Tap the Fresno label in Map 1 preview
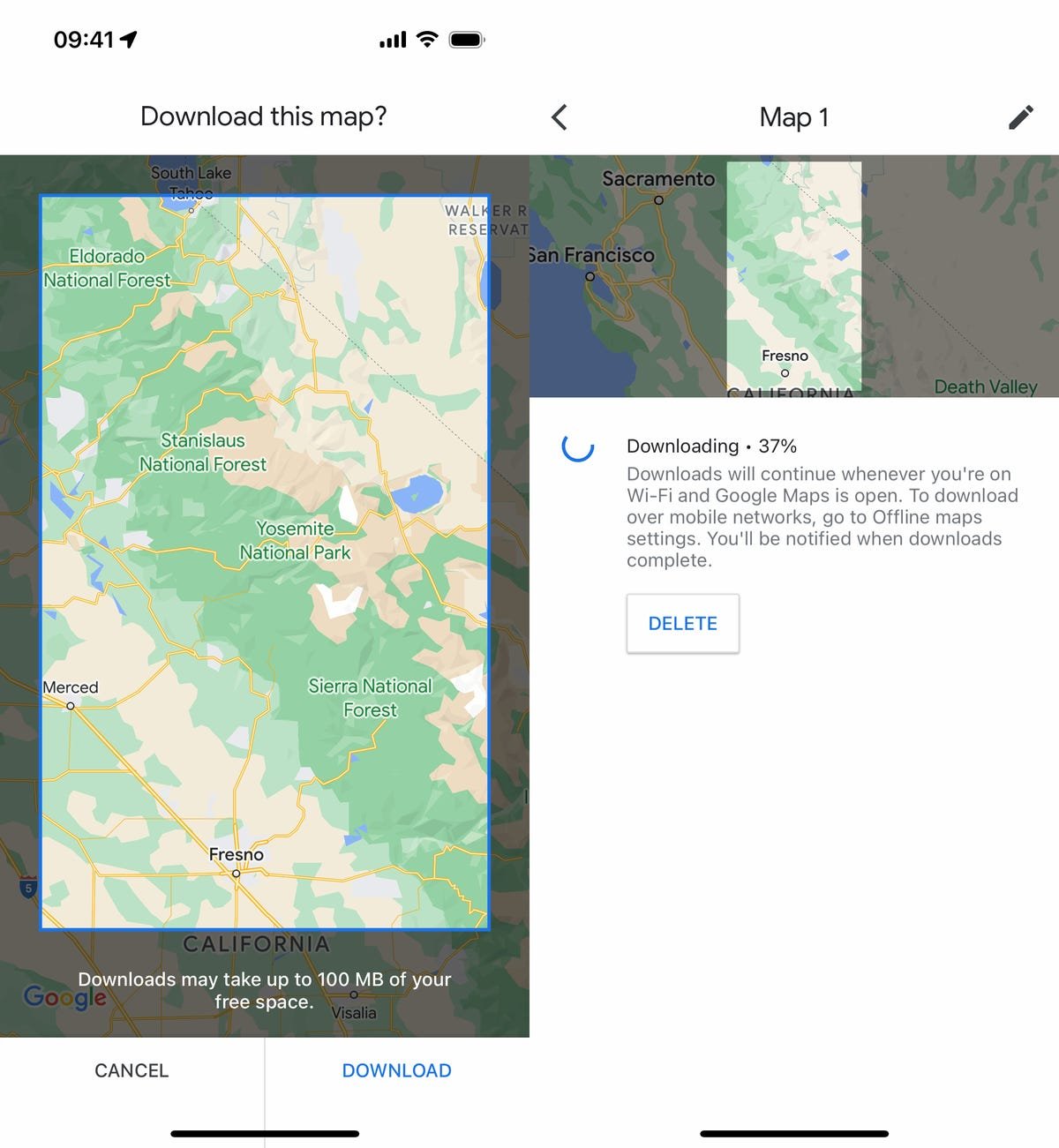 point(785,356)
